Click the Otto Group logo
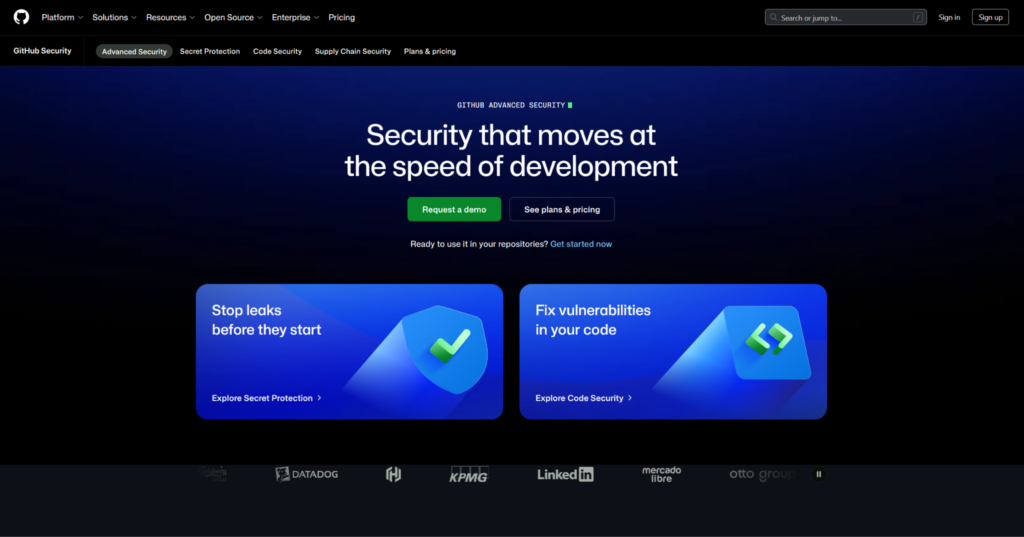Viewport: 1024px width, 537px height. [761, 474]
